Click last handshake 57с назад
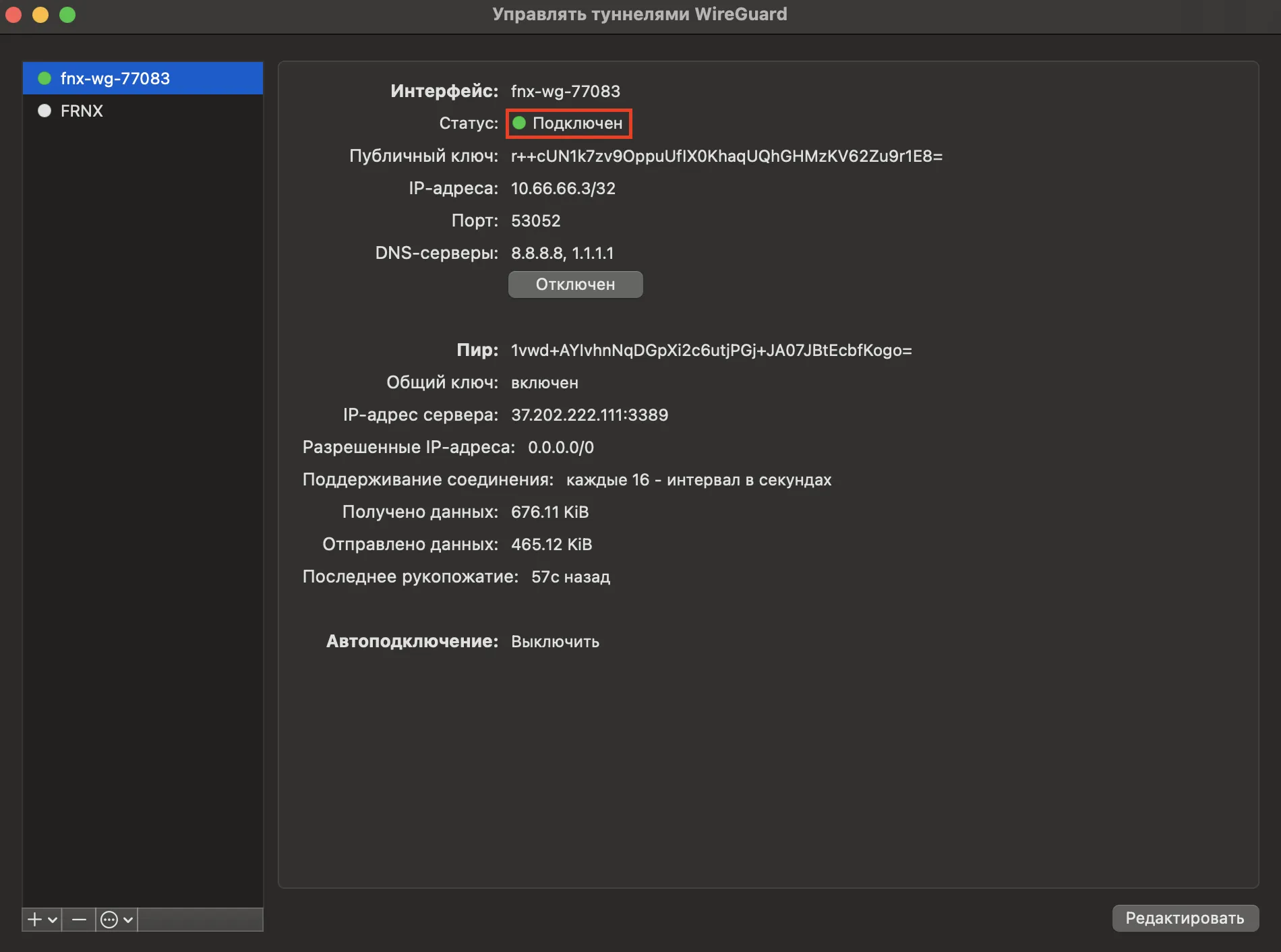Viewport: 1281px width, 952px height. pyautogui.click(x=570, y=576)
